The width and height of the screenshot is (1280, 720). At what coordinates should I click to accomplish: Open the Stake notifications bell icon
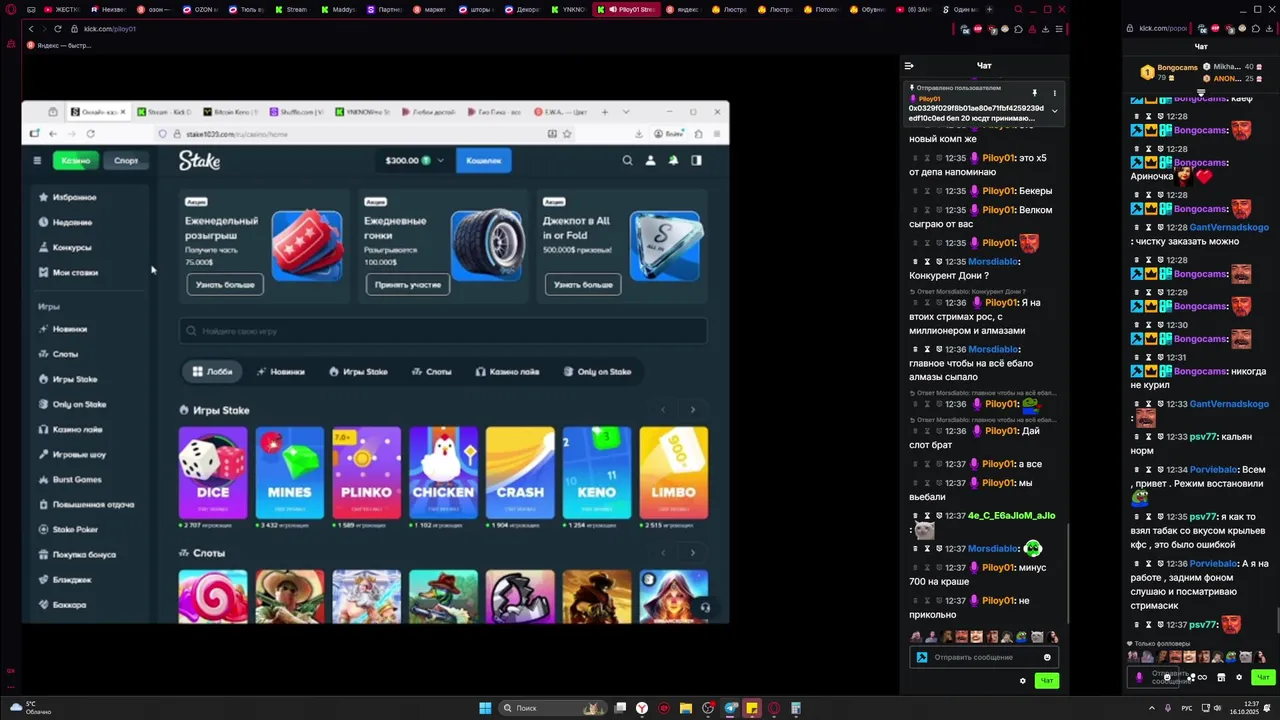(673, 160)
